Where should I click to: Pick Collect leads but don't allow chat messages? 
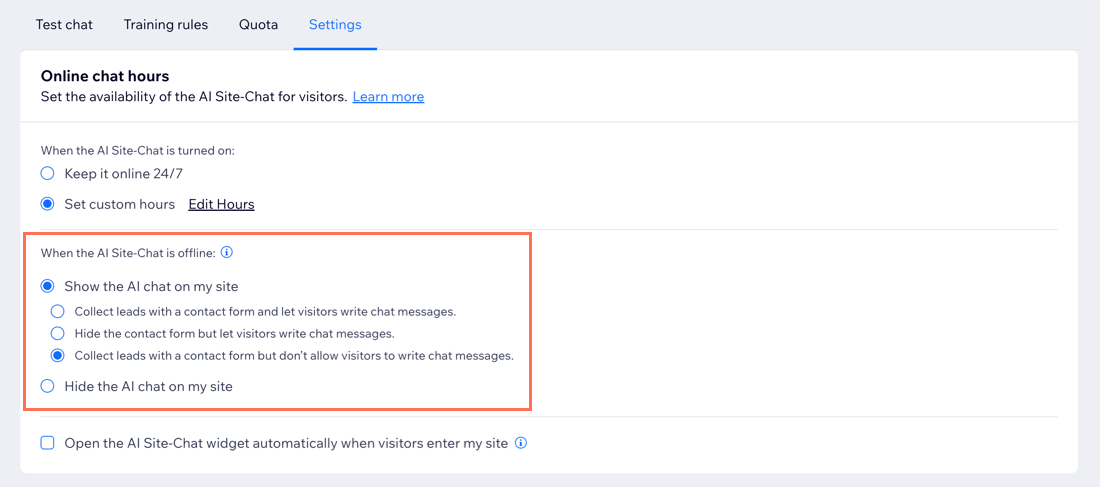coord(58,355)
